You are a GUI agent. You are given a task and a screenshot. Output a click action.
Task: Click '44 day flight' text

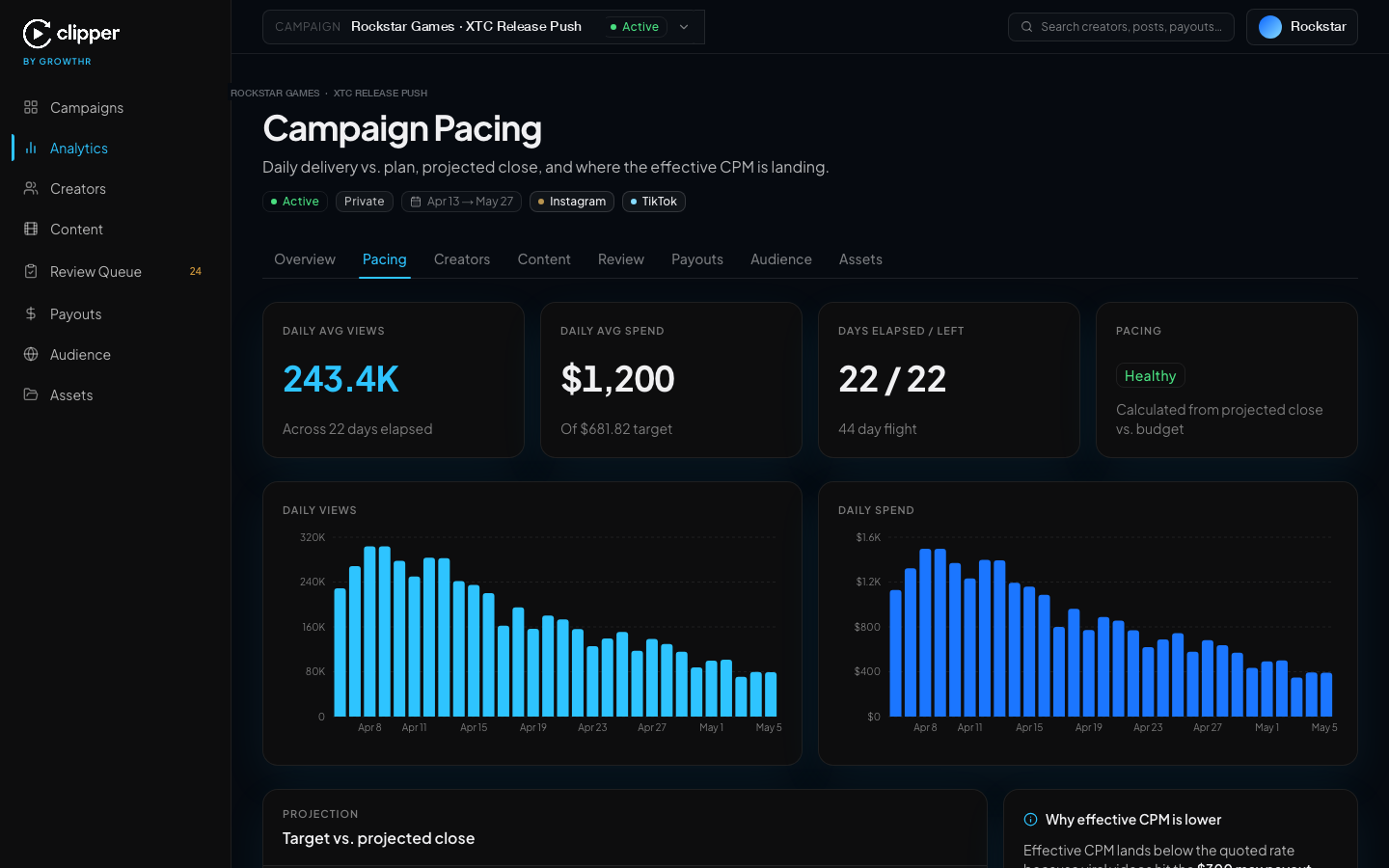click(878, 429)
